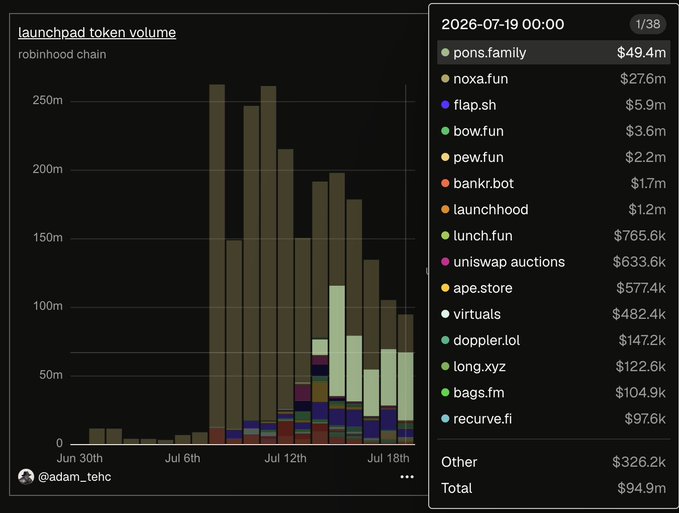Click the uniswap auctions magenta color dot
Image resolution: width=679 pixels, height=513 pixels.
point(445,261)
